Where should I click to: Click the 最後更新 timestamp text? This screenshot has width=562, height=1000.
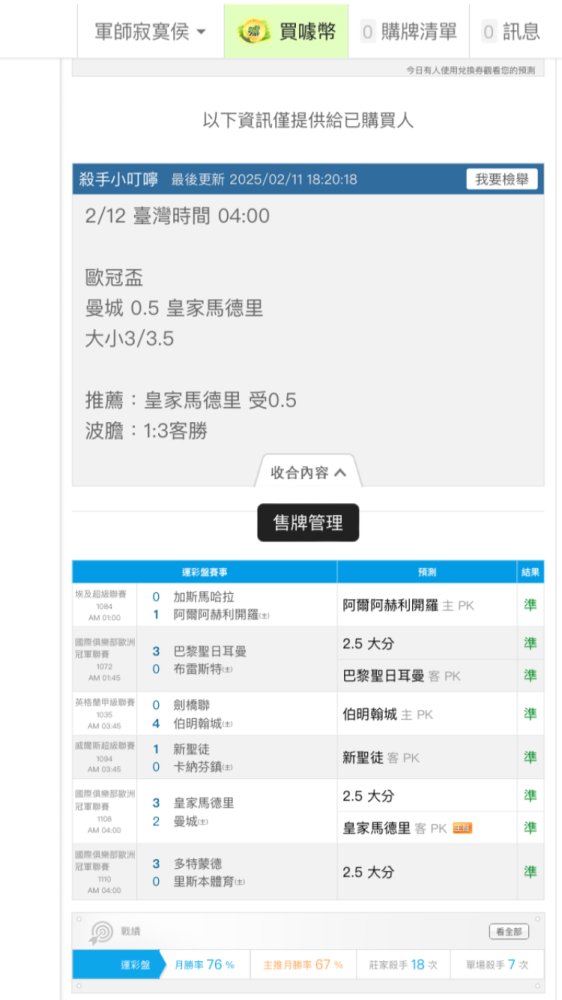point(265,180)
